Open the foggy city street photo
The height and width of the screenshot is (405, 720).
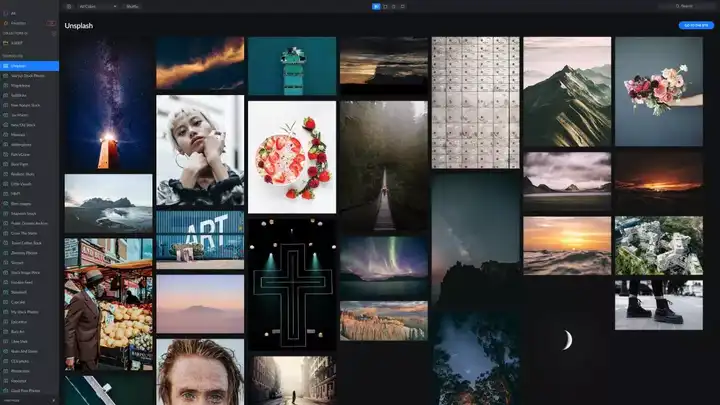(292, 381)
